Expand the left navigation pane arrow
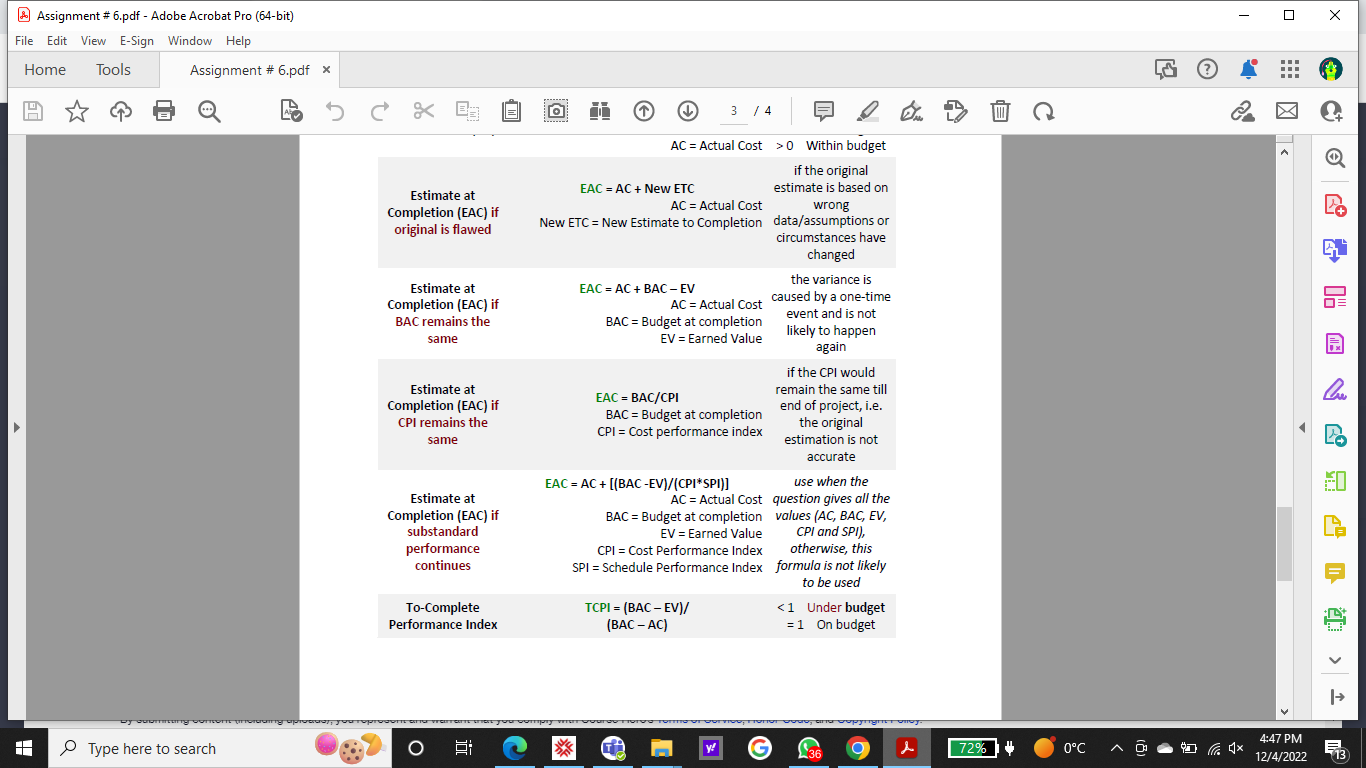 pos(15,428)
